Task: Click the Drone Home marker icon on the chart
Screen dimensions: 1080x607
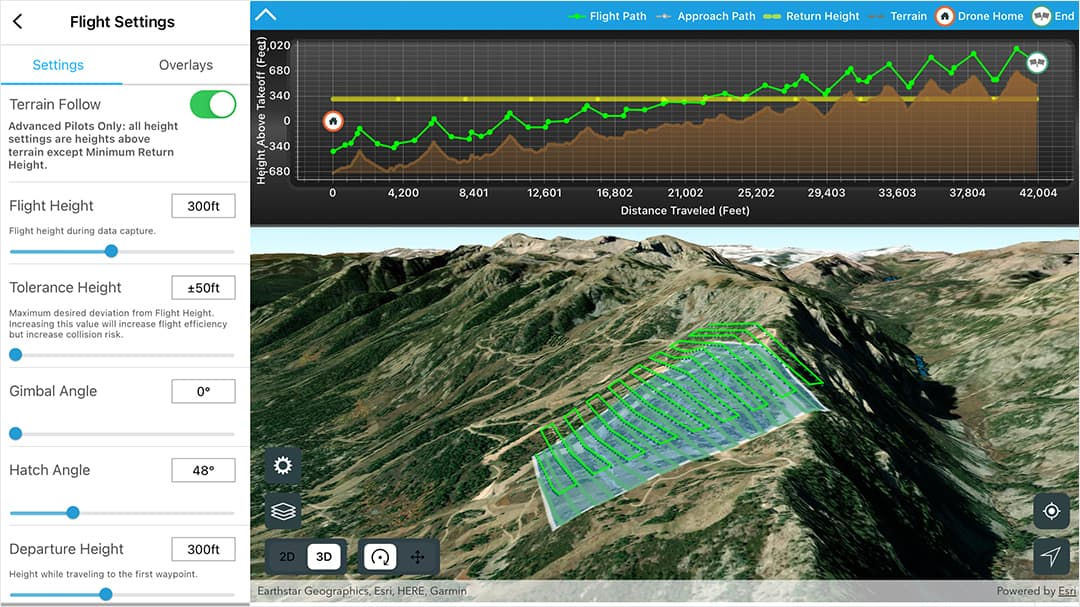Action: (x=332, y=120)
